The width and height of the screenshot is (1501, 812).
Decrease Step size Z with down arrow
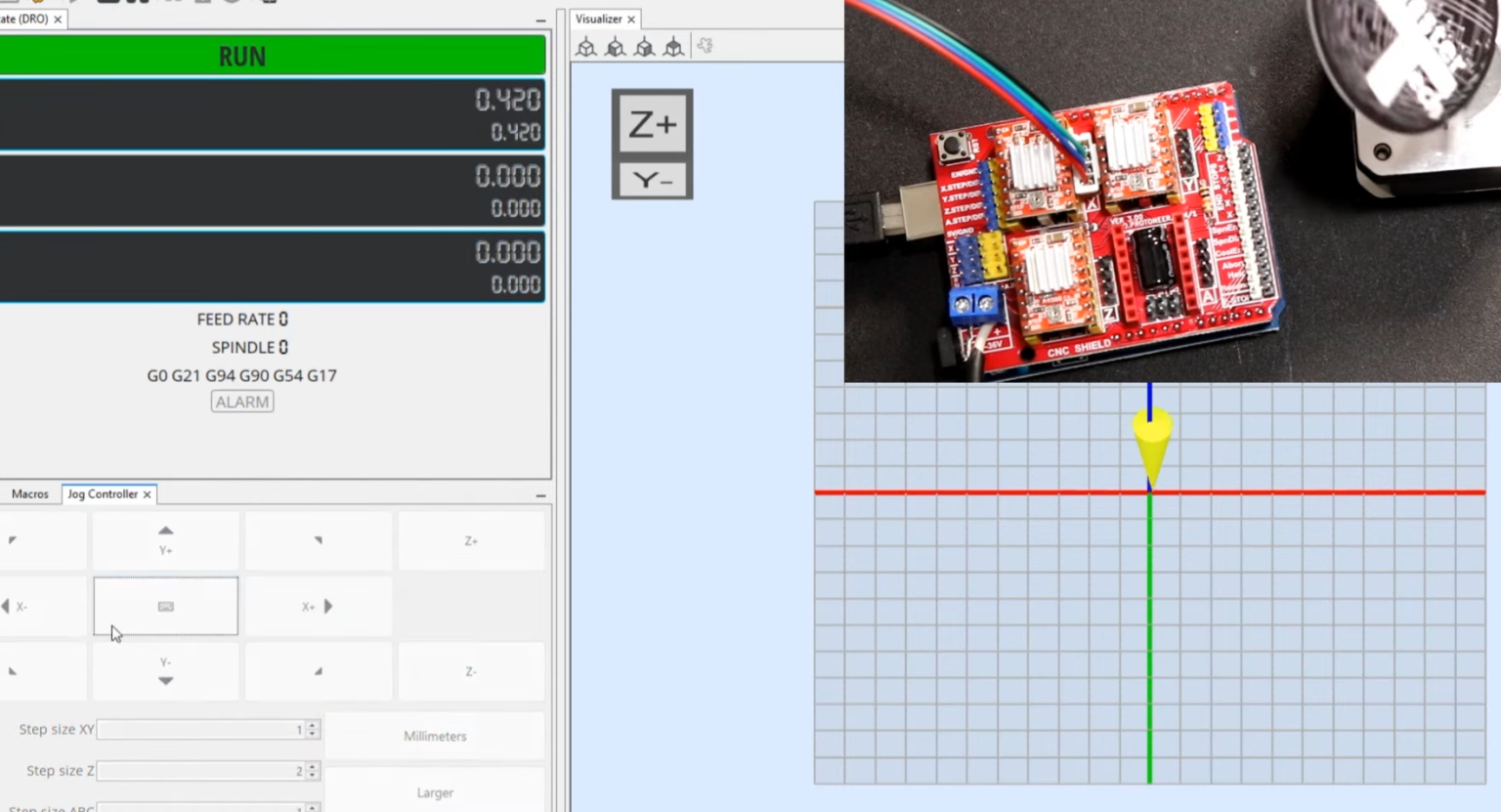pyautogui.click(x=313, y=776)
